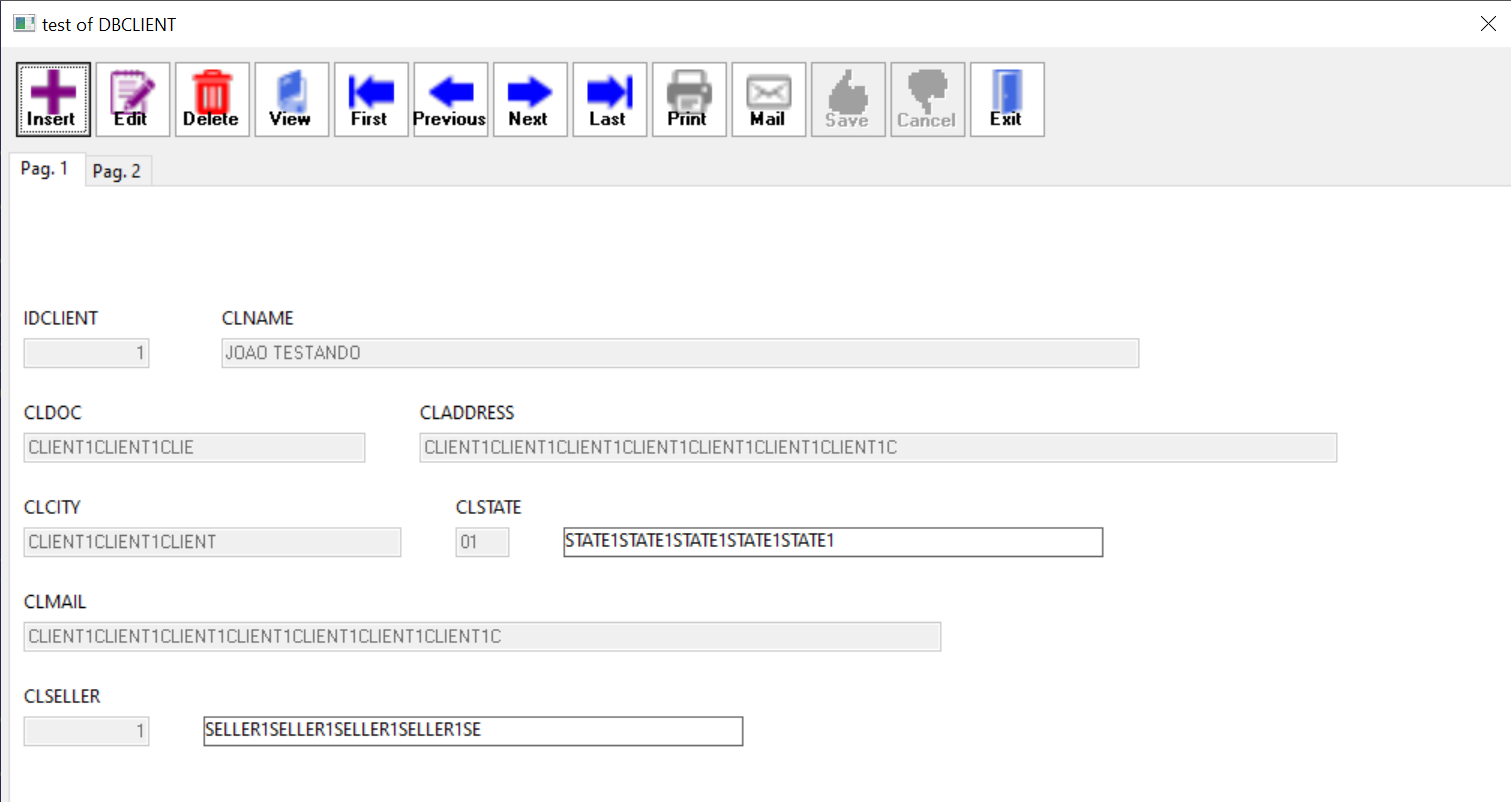1511x802 pixels.
Task: Click the Mail toolbar button
Action: 769,99
